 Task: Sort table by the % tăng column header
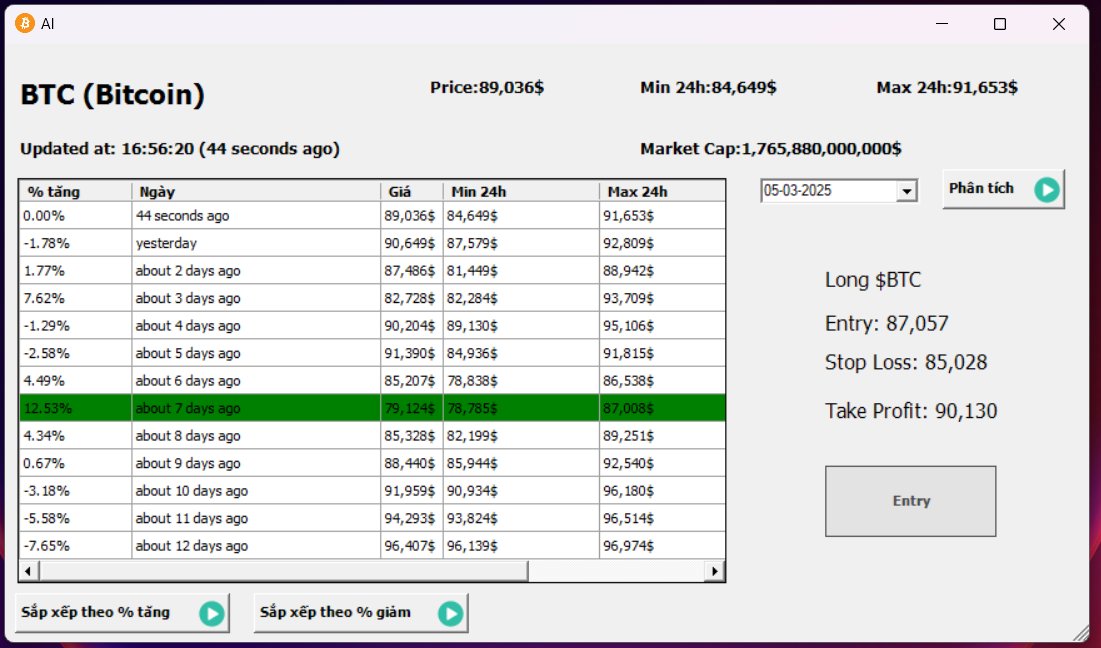click(x=76, y=192)
